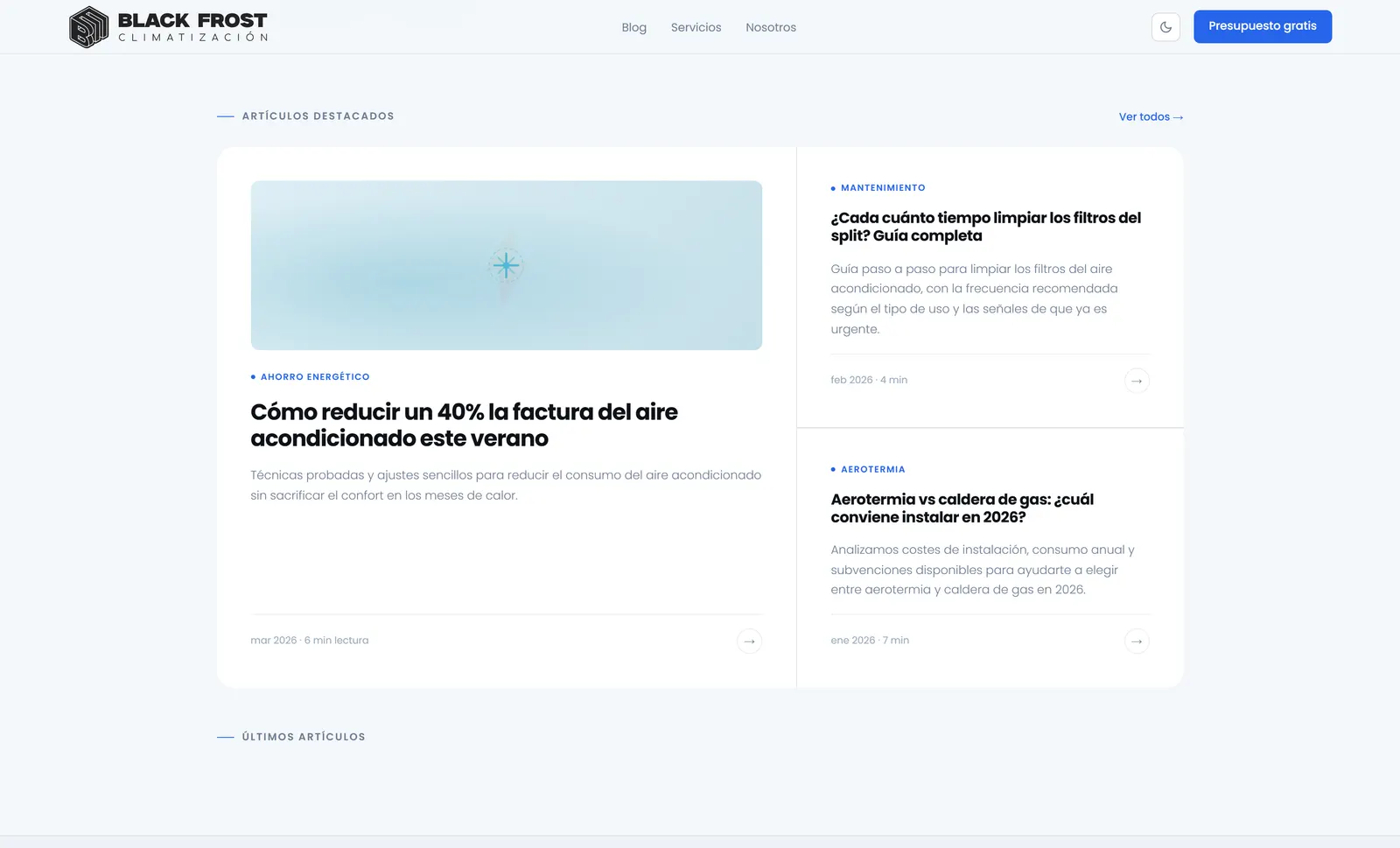Click the featured article snowflake thumbnail image

tap(507, 265)
